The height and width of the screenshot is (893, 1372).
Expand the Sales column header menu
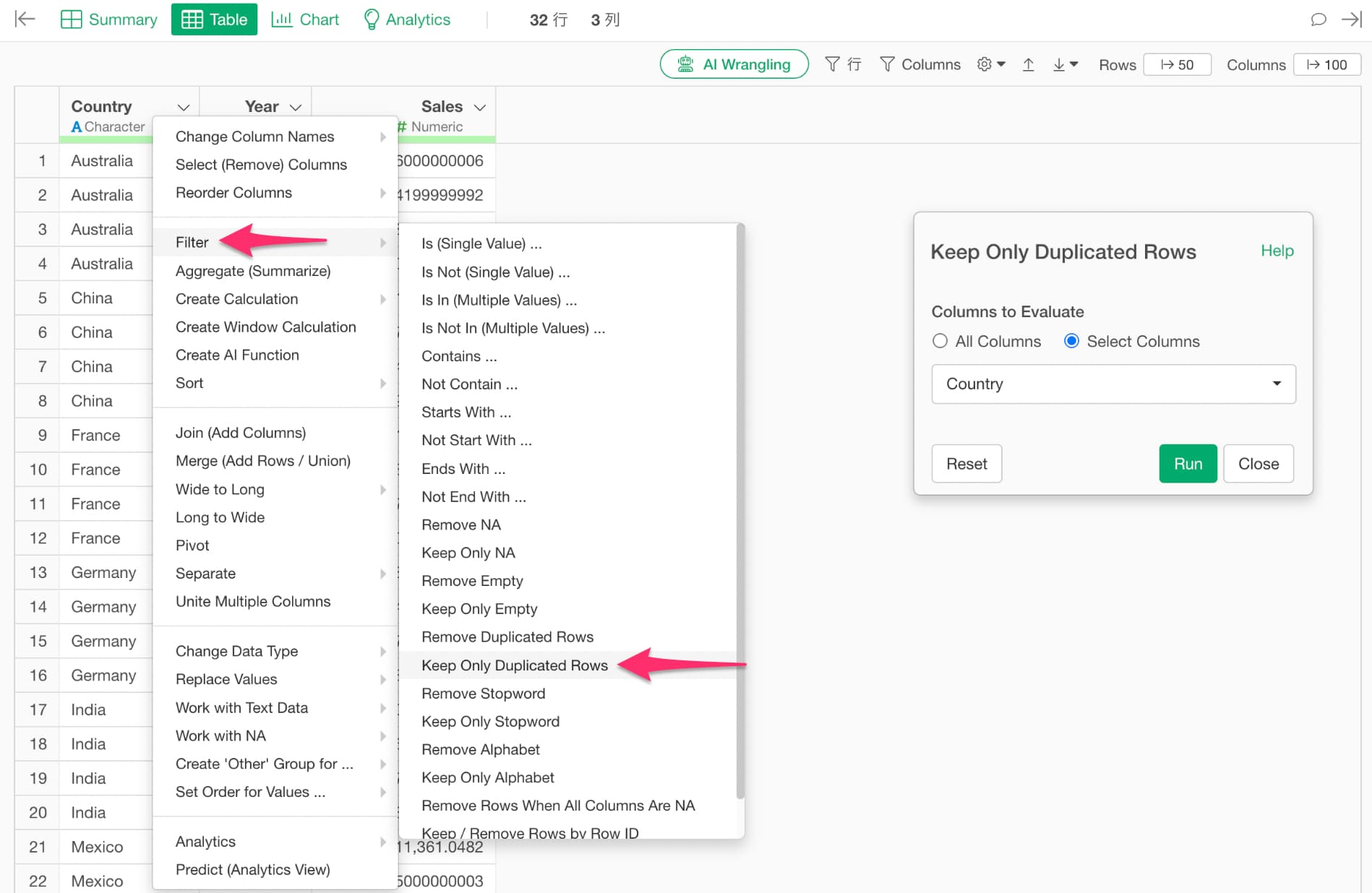click(479, 107)
